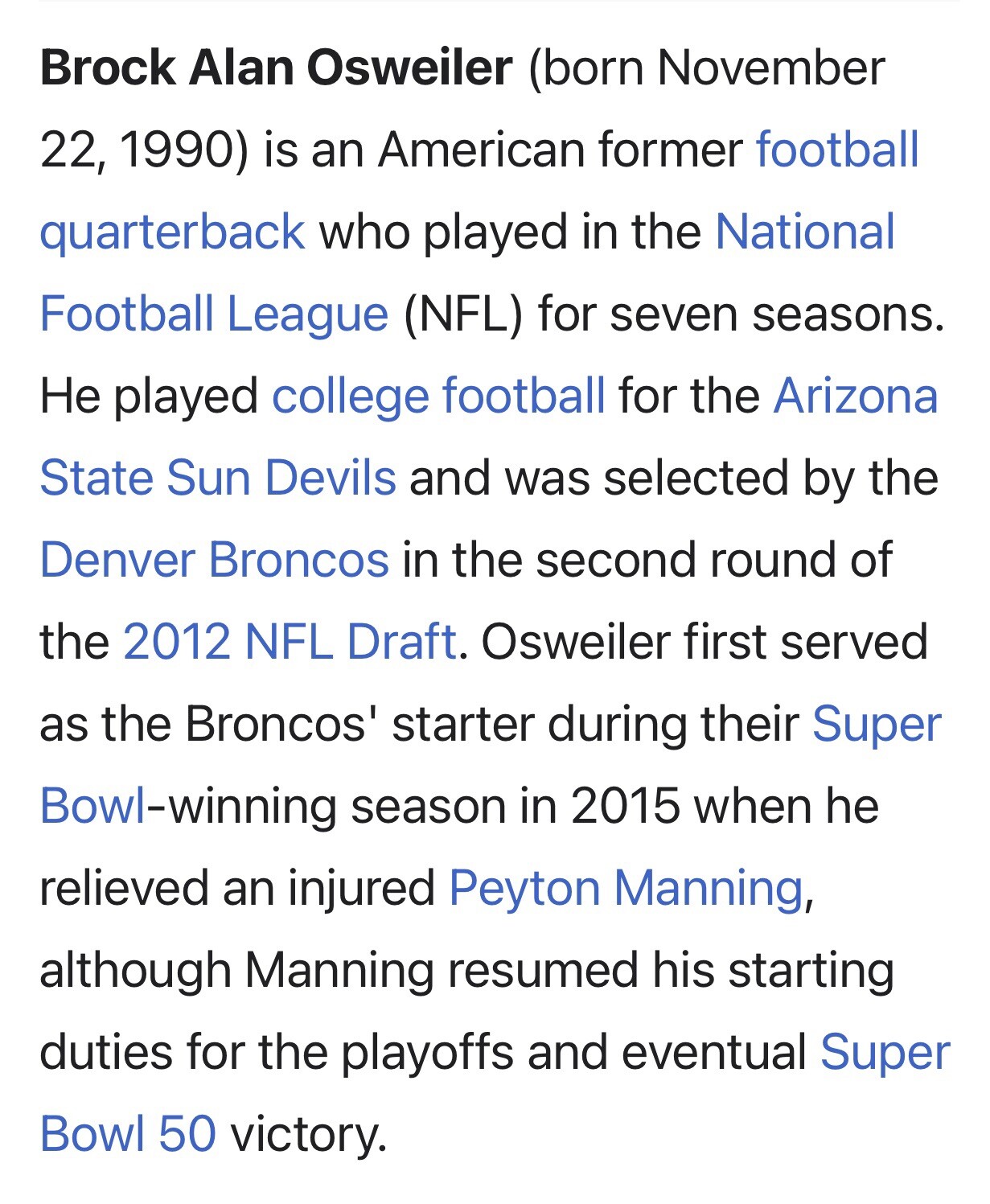The width and height of the screenshot is (990, 1204).
Task: Click 'Super' link following 'during their'
Action: pos(876,724)
